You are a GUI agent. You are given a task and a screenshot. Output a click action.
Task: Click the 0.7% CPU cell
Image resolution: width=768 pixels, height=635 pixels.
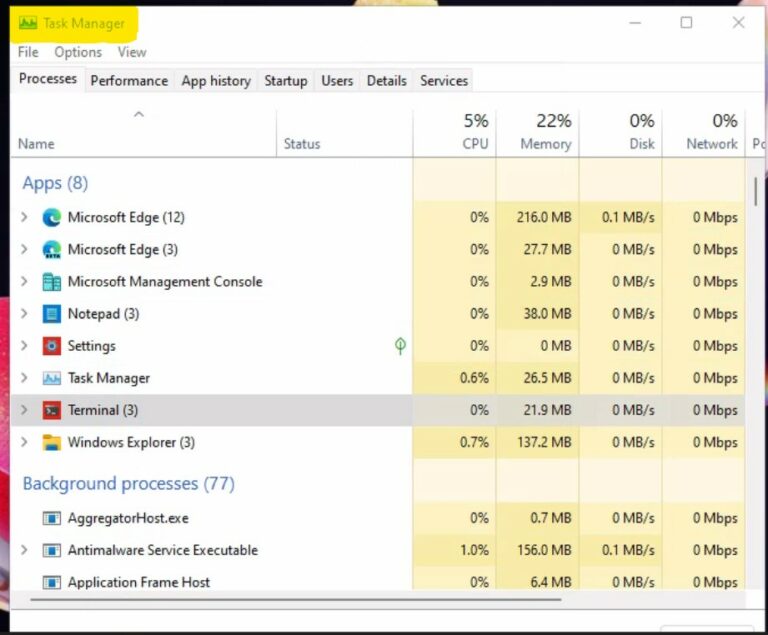[454, 442]
